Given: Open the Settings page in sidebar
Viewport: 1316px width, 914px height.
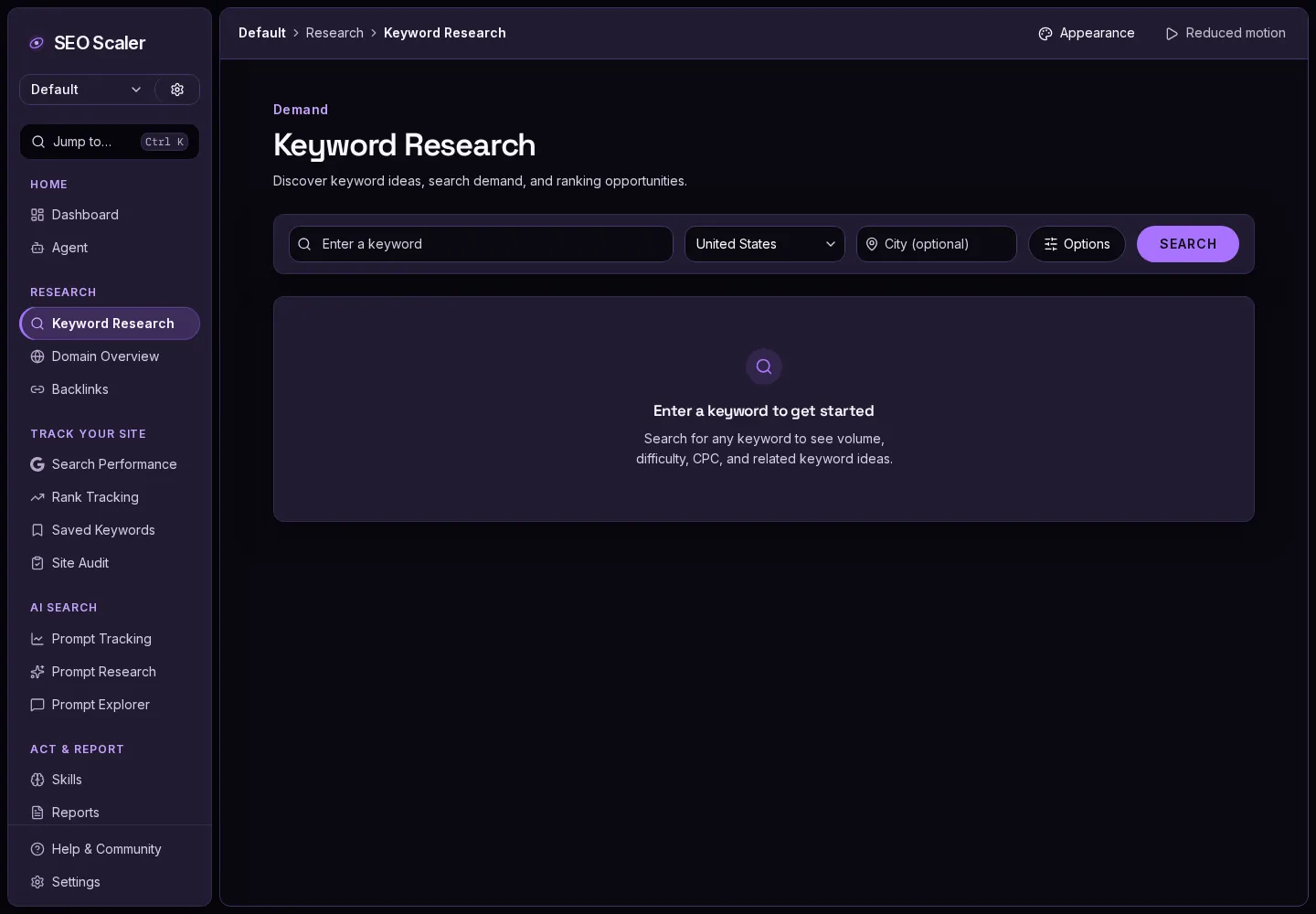Looking at the screenshot, I should (x=110, y=882).
